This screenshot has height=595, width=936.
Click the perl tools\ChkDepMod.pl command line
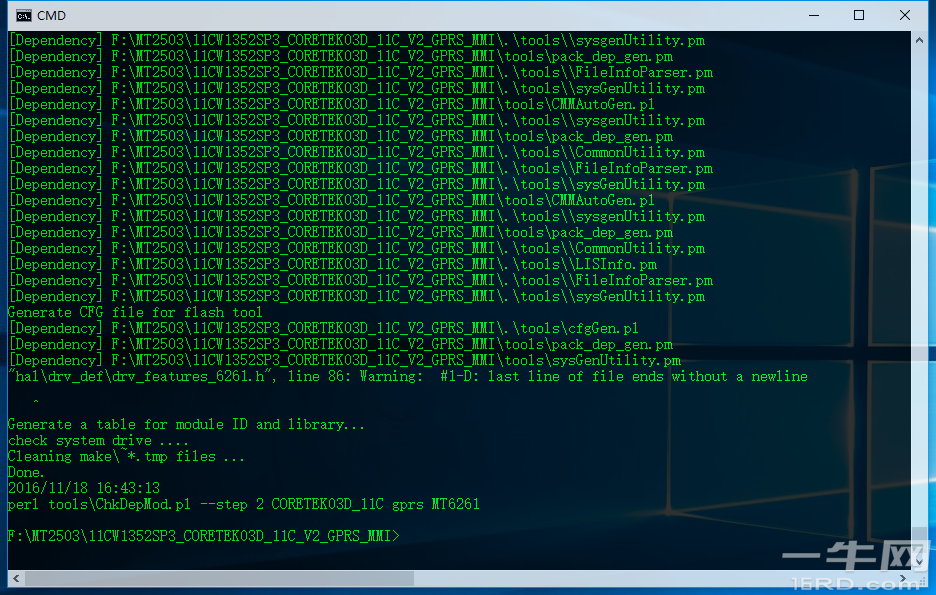pyautogui.click(x=243, y=504)
